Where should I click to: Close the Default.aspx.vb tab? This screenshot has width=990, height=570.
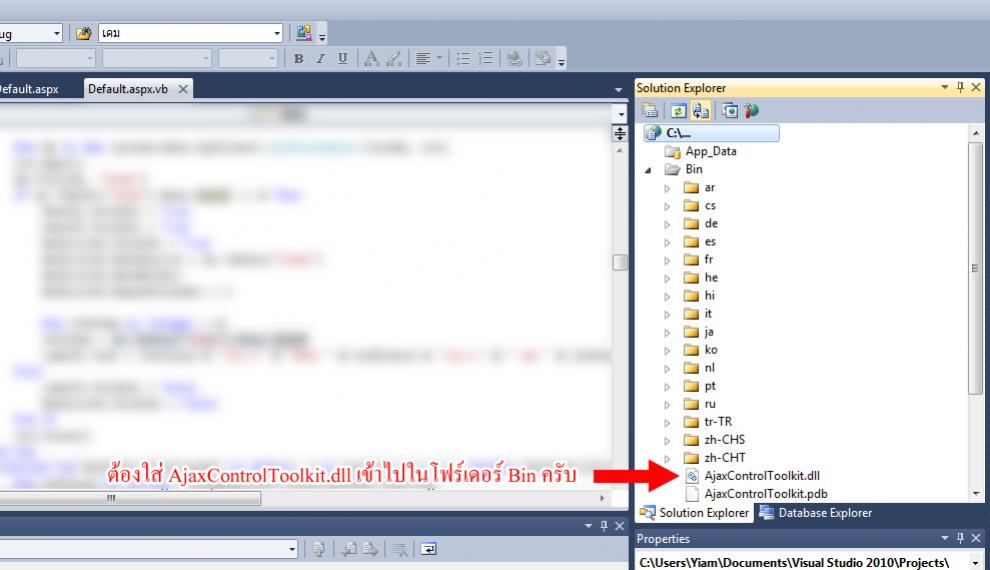pos(182,89)
